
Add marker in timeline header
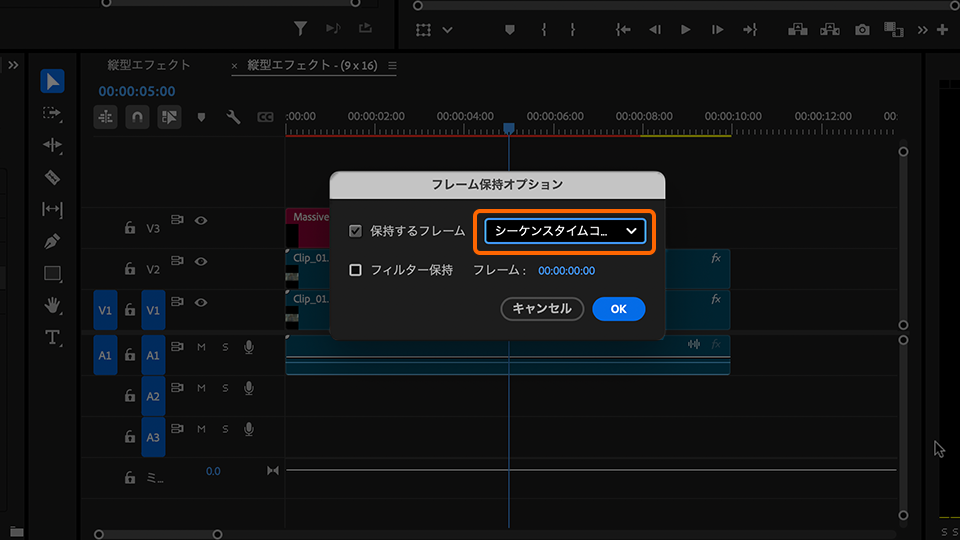tap(201, 117)
